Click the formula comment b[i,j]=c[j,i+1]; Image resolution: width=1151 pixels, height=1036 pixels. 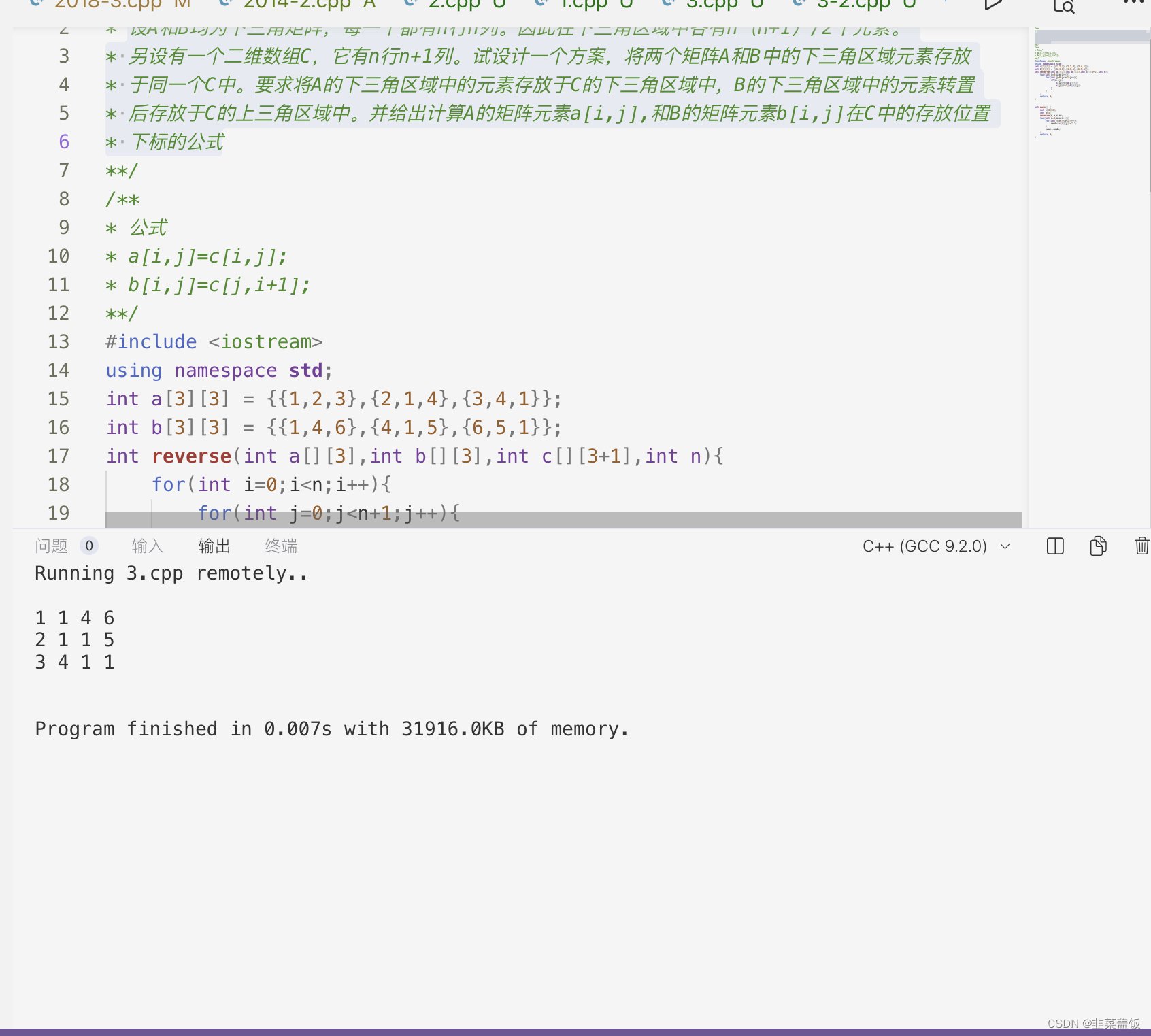[x=208, y=285]
